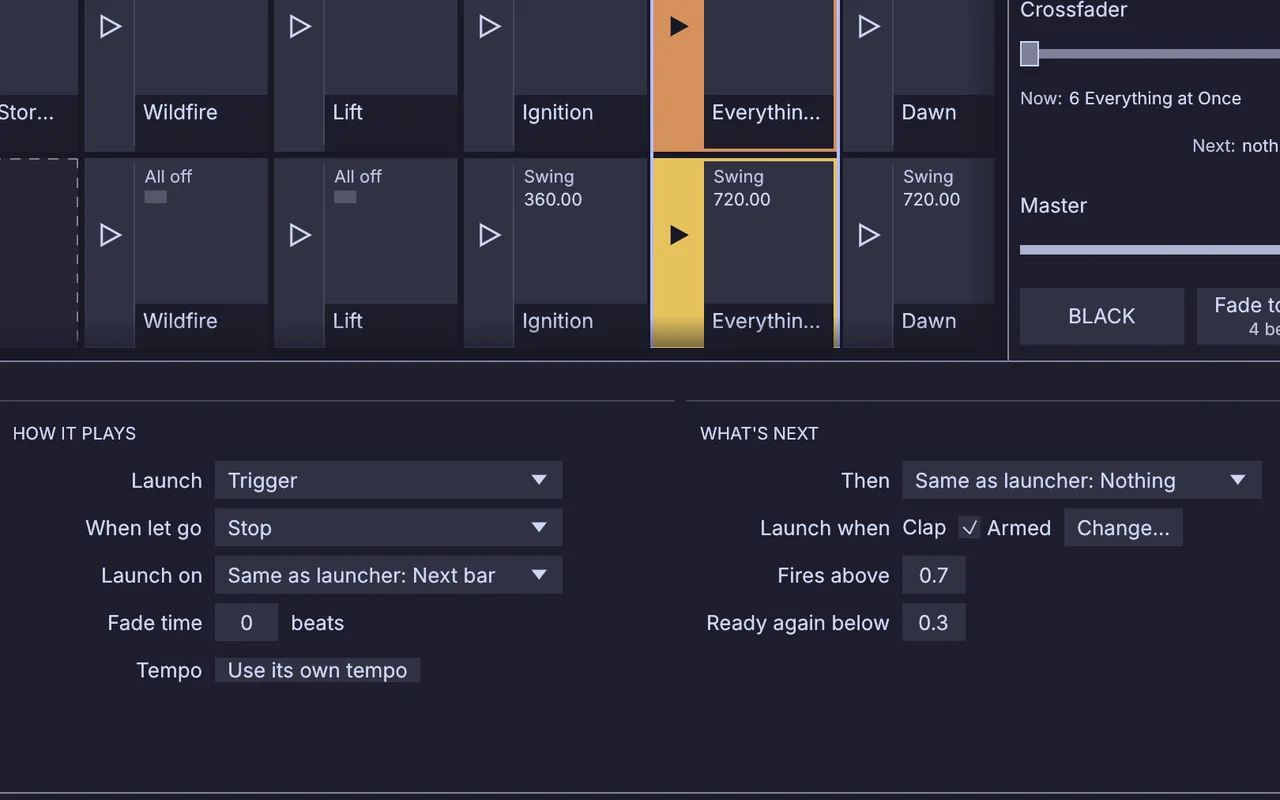Play the Lift clip marked All off

(300, 235)
